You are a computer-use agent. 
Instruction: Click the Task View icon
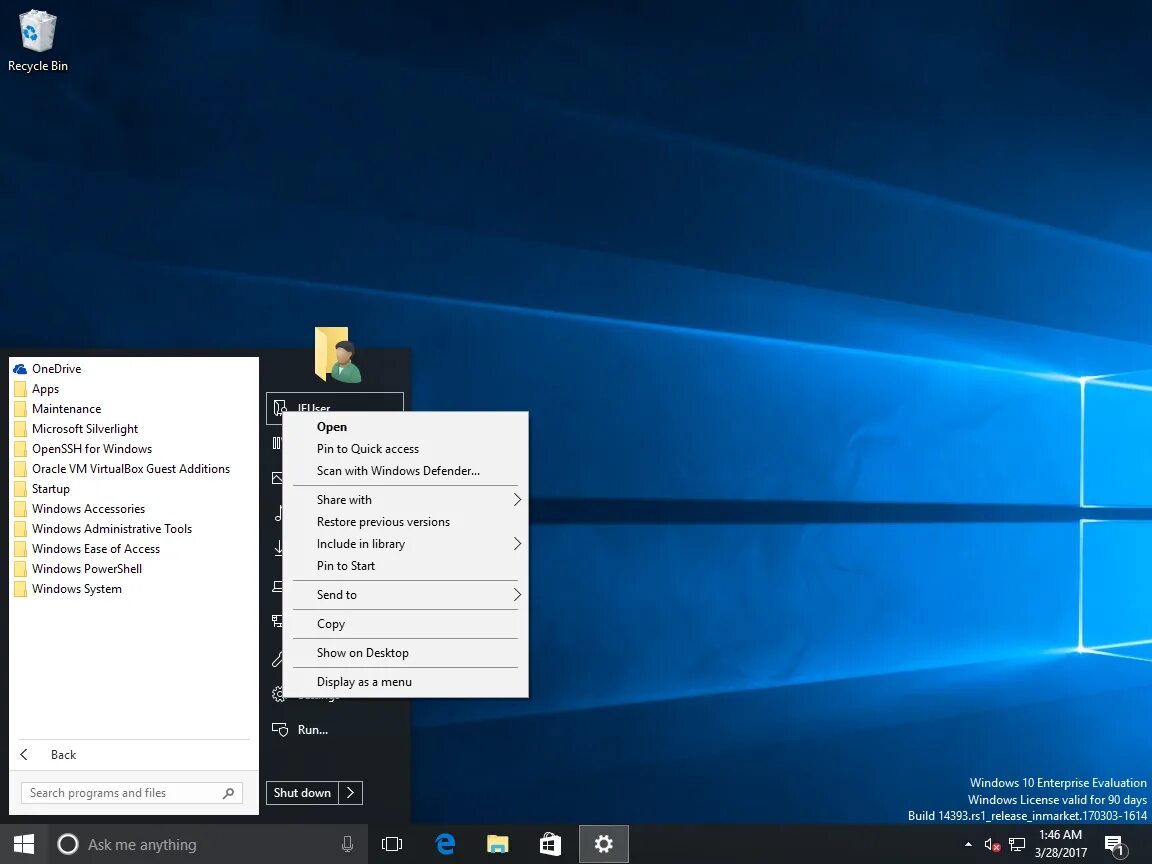[391, 844]
